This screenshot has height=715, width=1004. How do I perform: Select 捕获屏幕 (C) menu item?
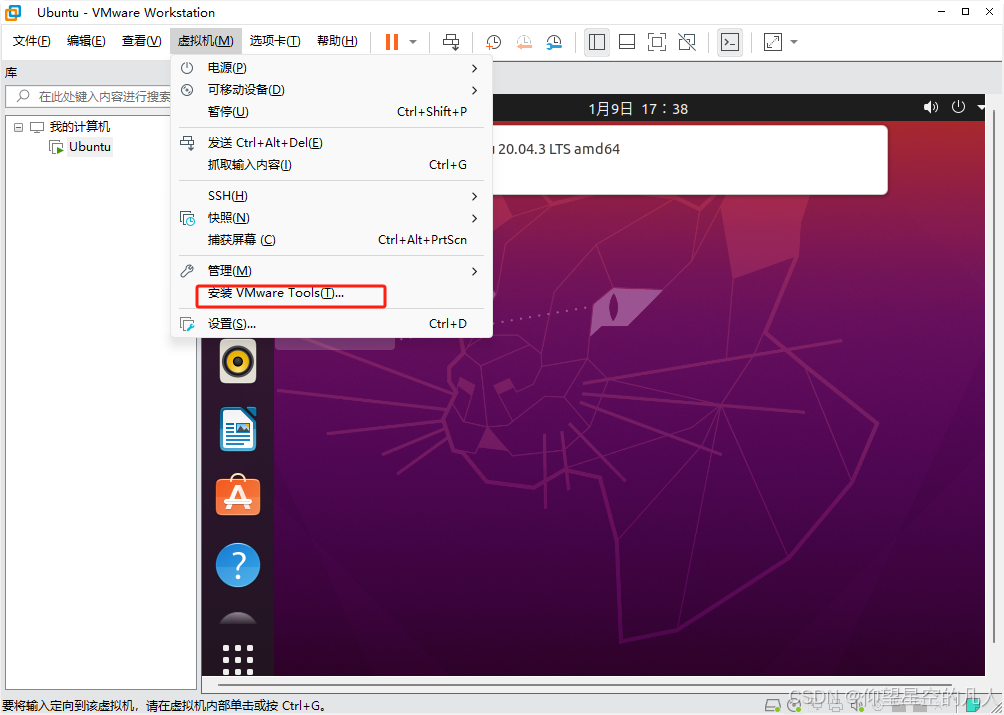[x=331, y=240]
